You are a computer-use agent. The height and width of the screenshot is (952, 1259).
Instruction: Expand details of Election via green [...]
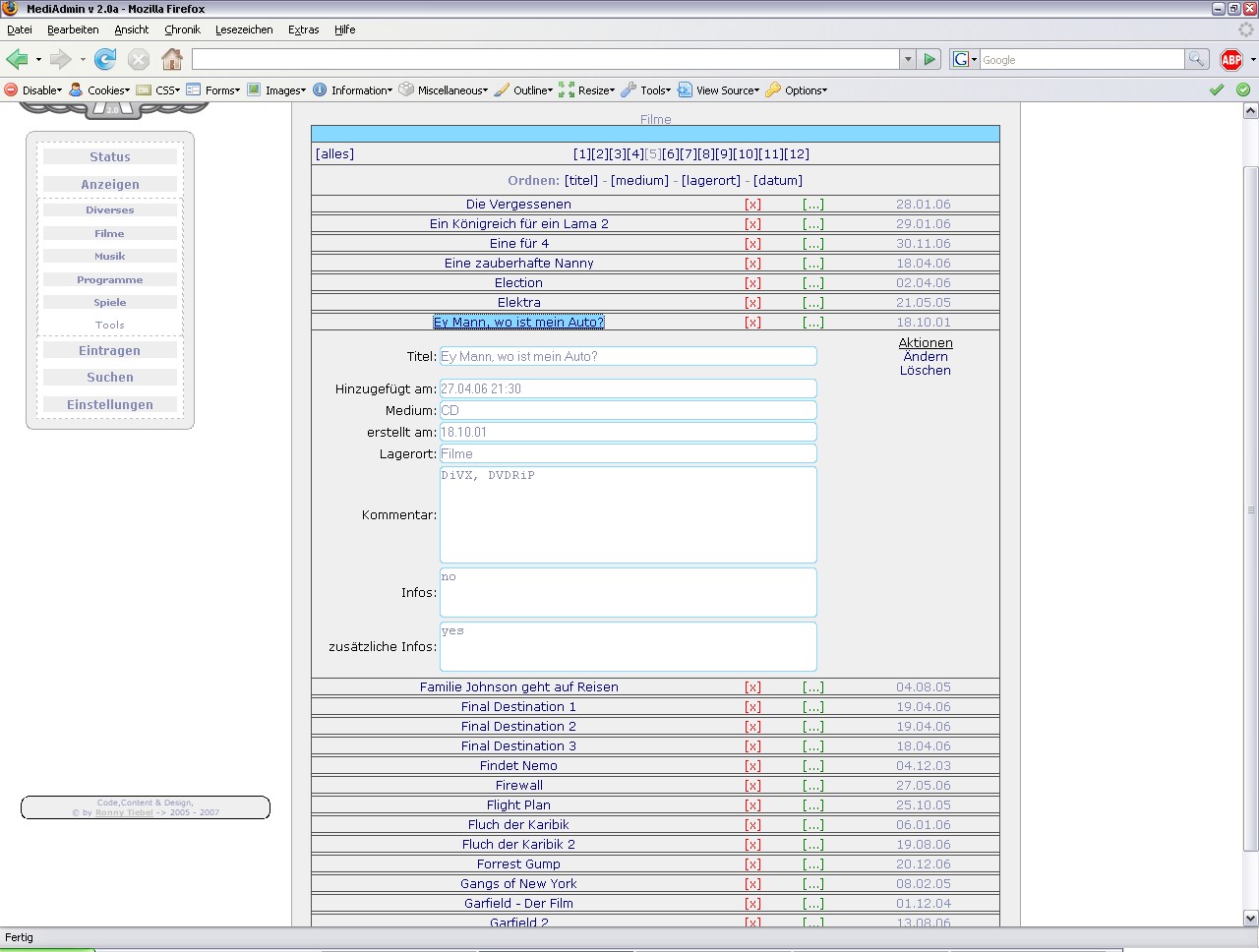[x=813, y=283]
